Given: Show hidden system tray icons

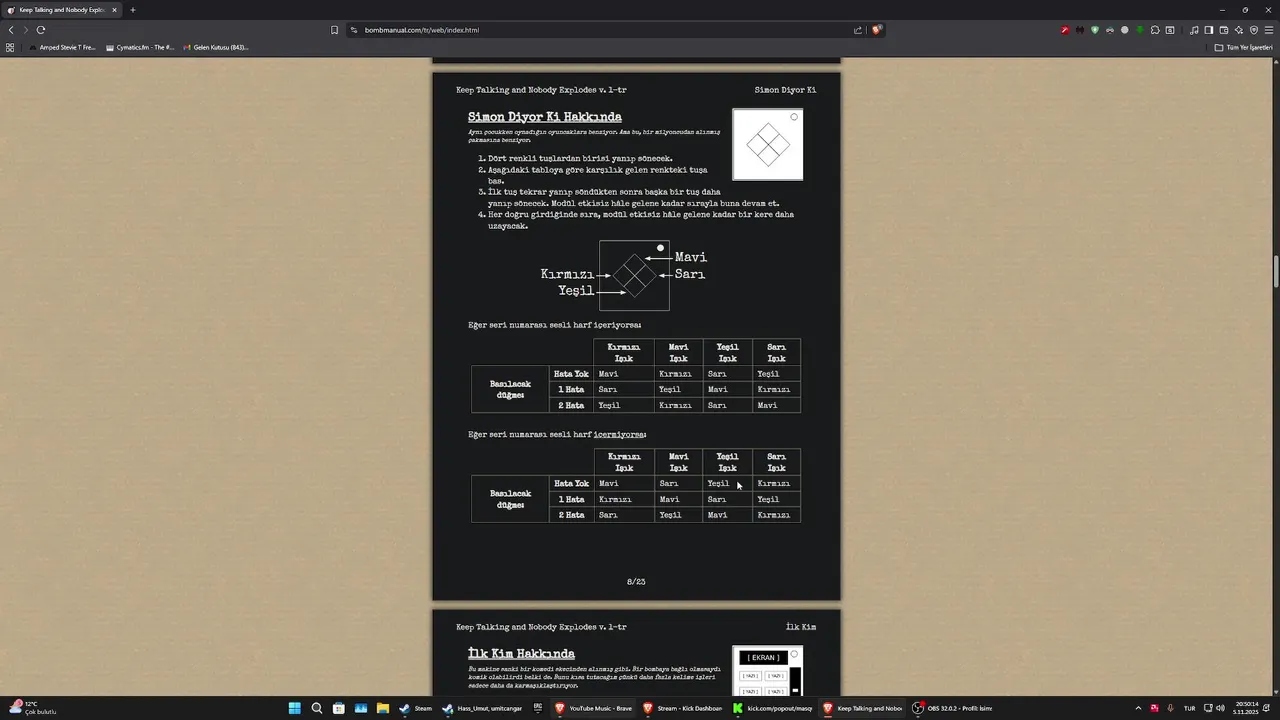Looking at the screenshot, I should coord(1138,708).
